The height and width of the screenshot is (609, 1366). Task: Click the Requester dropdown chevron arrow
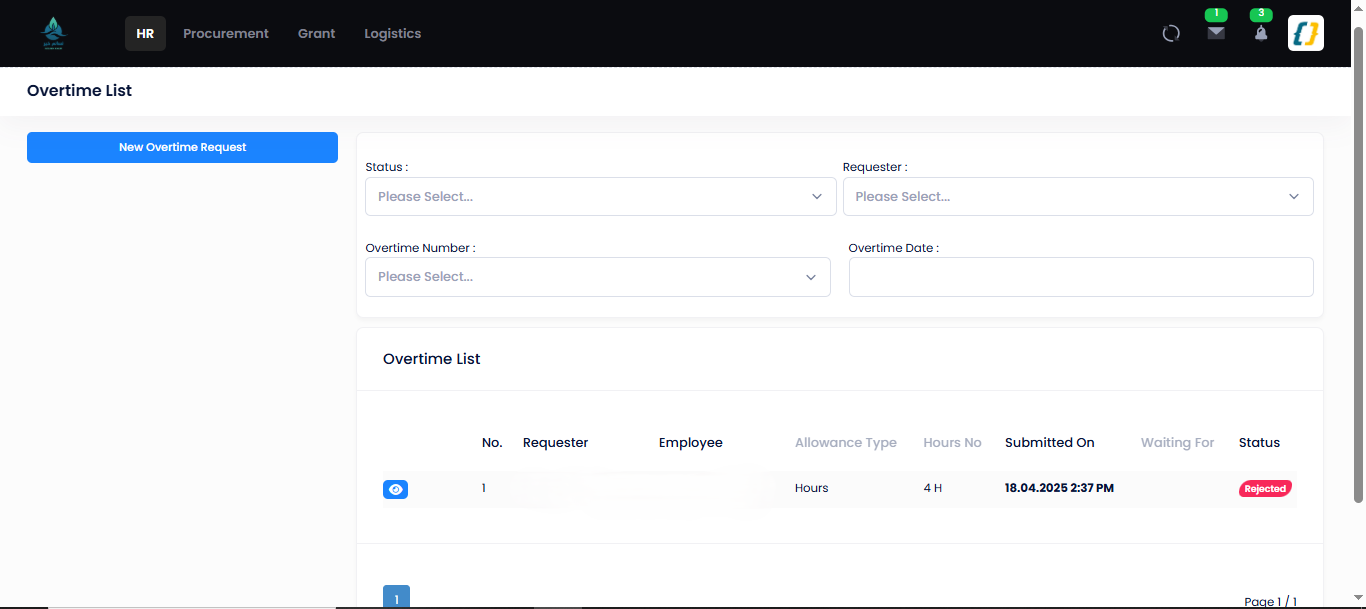click(1294, 197)
